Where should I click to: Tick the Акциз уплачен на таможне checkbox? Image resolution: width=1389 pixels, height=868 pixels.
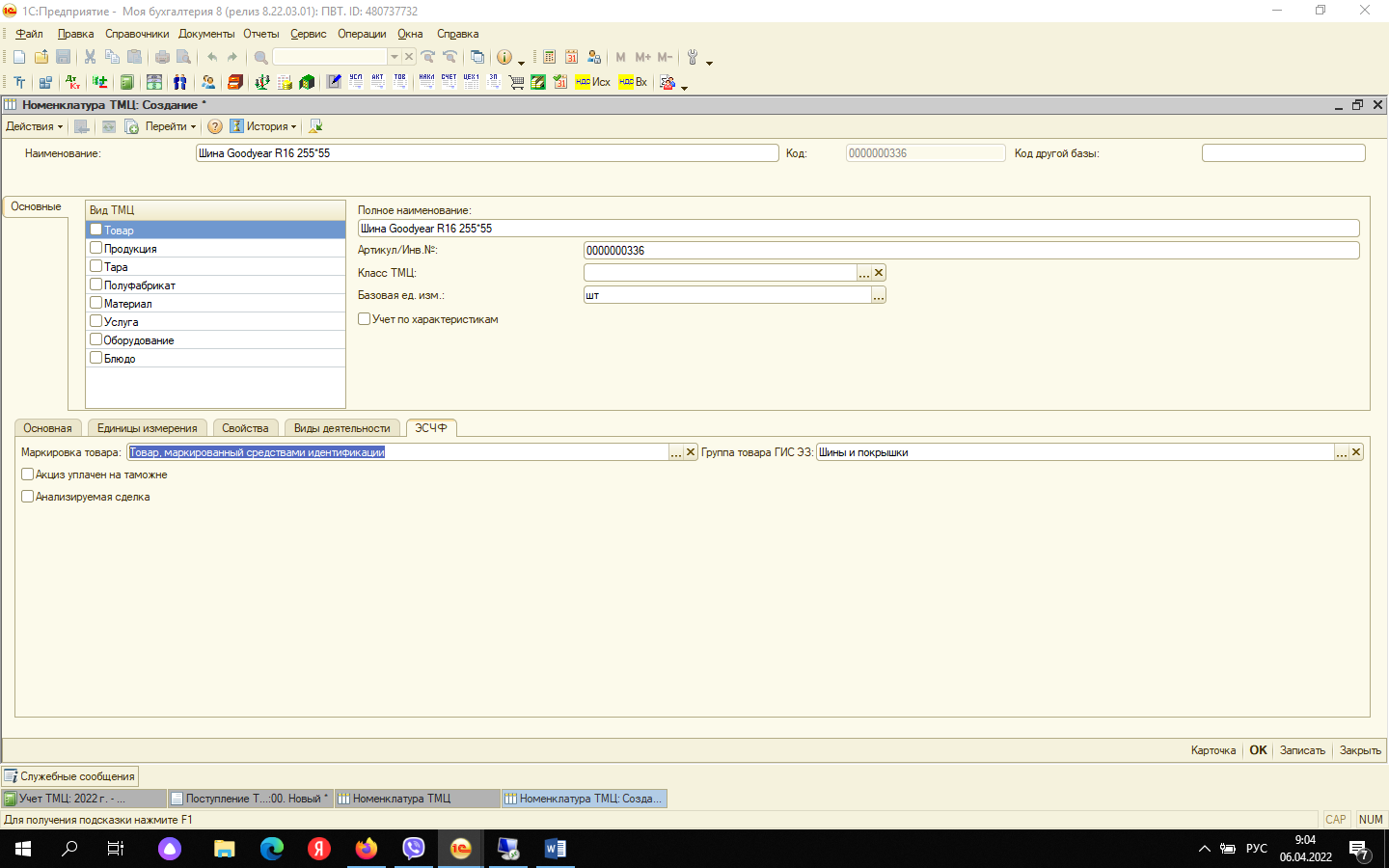pos(28,475)
